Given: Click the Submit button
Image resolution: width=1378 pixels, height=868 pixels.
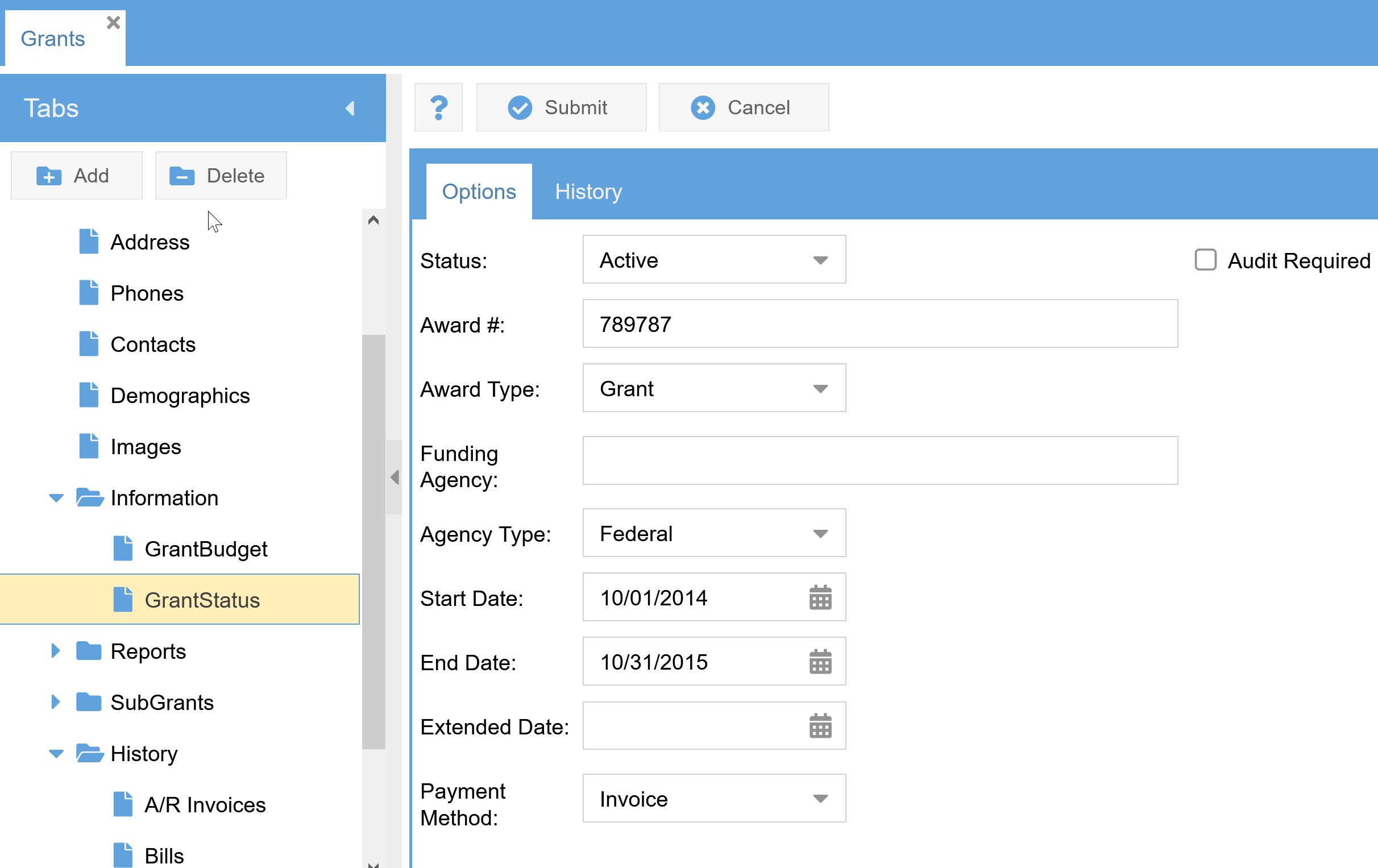Looking at the screenshot, I should click(557, 107).
